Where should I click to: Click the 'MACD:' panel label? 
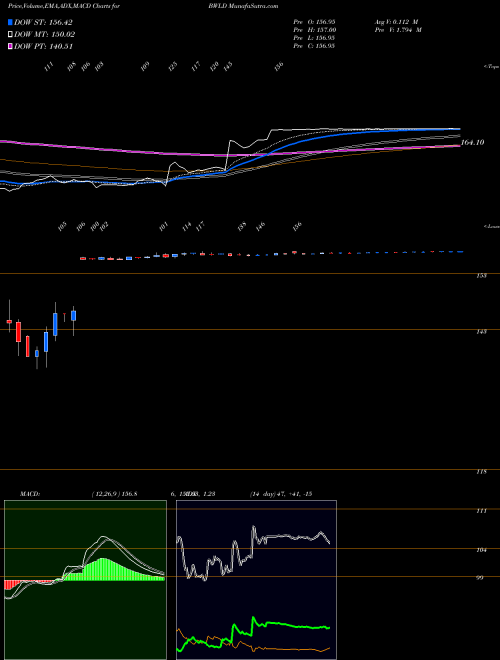29,494
